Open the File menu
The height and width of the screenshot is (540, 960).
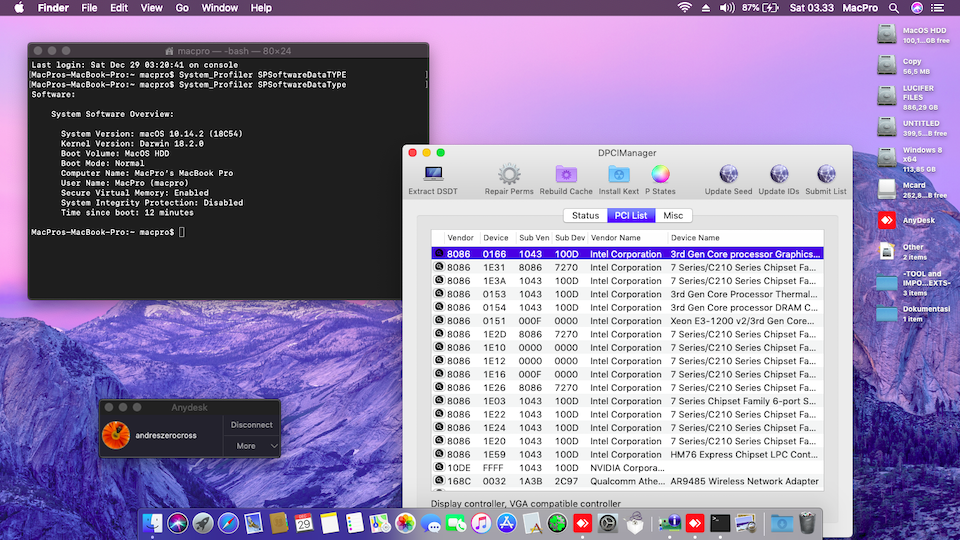click(x=89, y=8)
